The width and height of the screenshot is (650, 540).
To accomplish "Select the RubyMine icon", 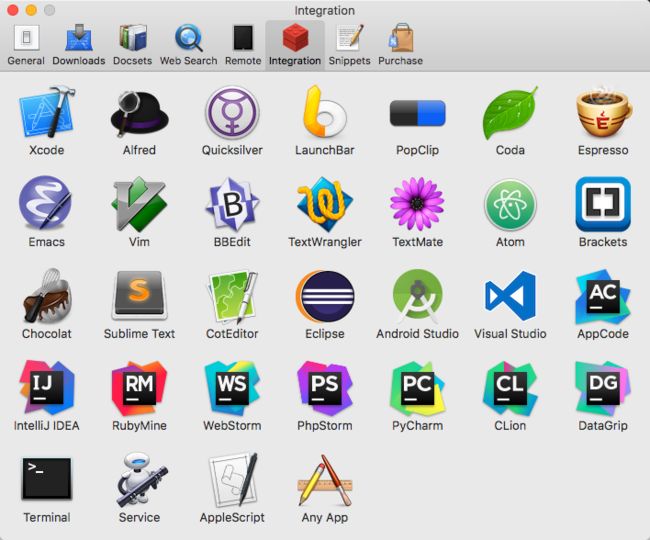I will pyautogui.click(x=139, y=388).
